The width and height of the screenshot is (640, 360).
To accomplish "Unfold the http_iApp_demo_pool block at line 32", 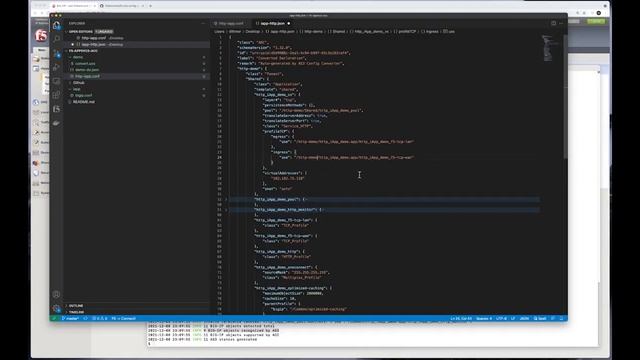I will coord(226,199).
